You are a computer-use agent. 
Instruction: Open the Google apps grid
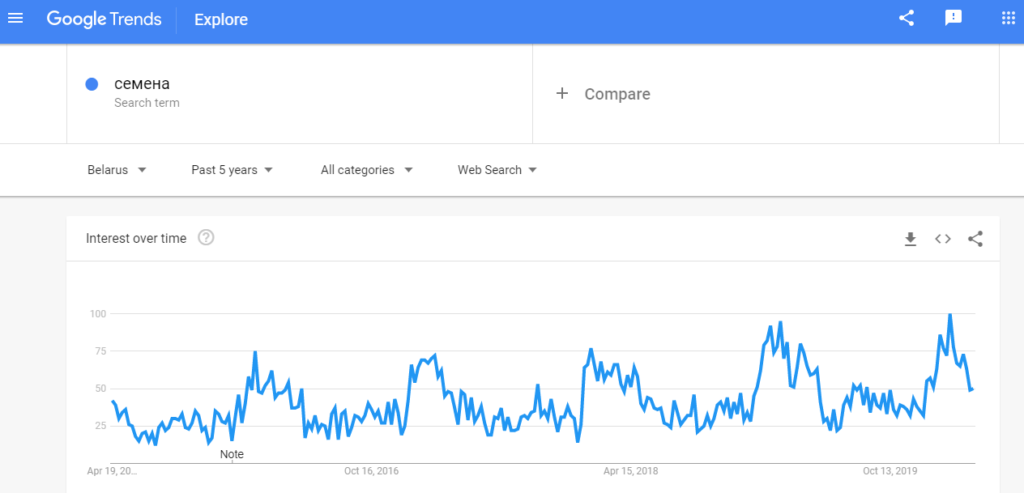pos(1008,18)
